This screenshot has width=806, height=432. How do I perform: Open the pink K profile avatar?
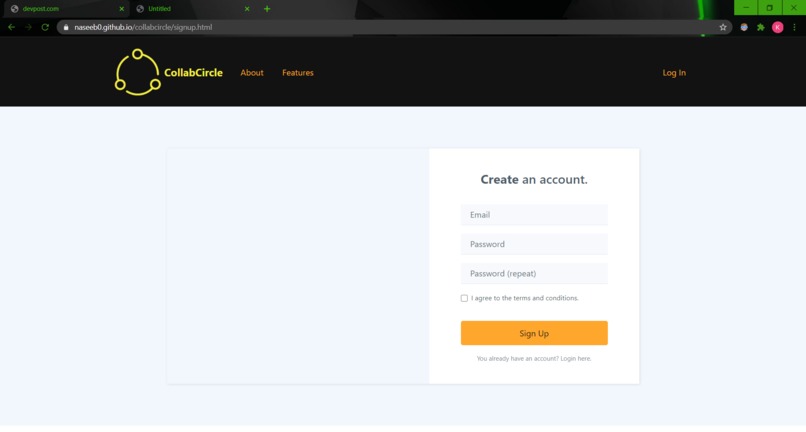(x=778, y=27)
